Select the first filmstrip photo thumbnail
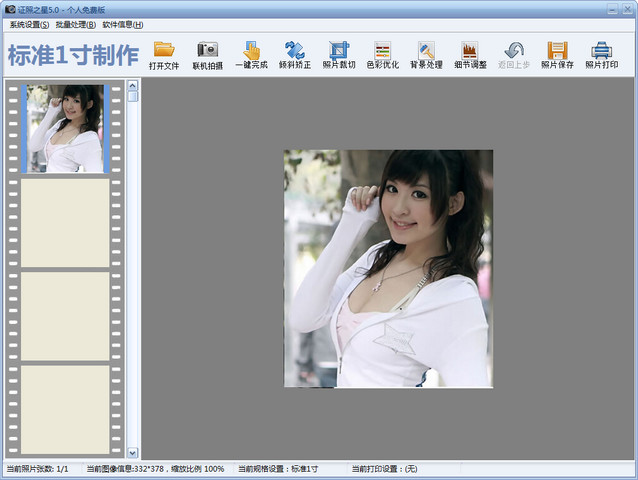This screenshot has width=638, height=480. [65, 129]
